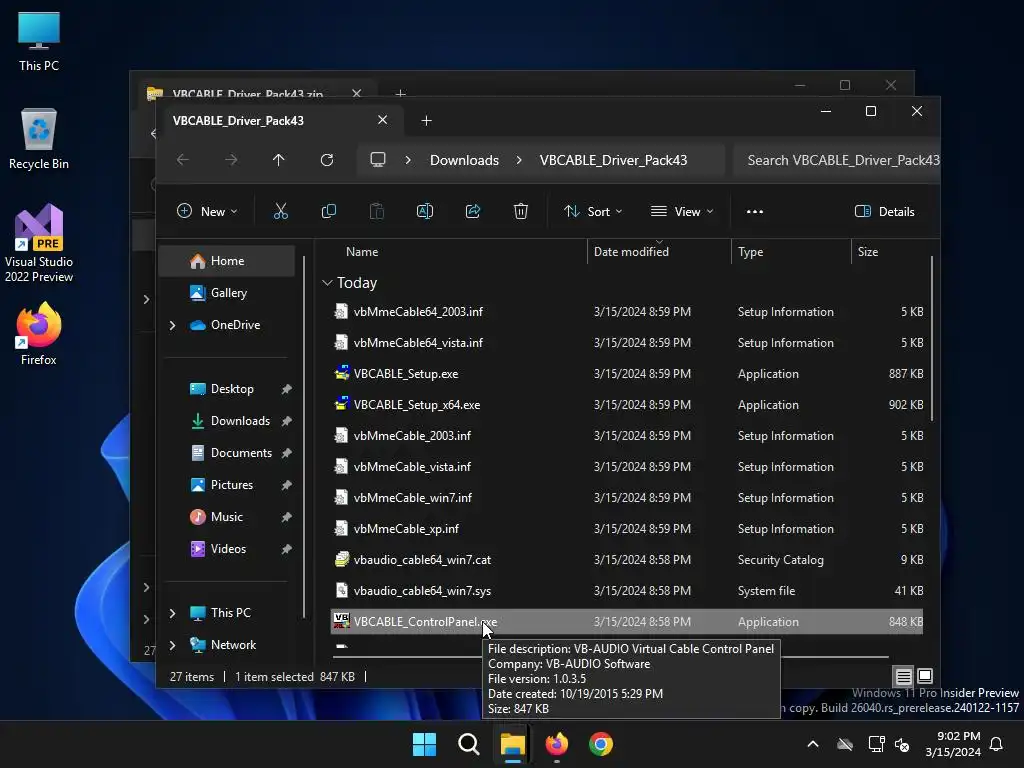
Task: Click the Forward navigation arrow
Action: 231,160
